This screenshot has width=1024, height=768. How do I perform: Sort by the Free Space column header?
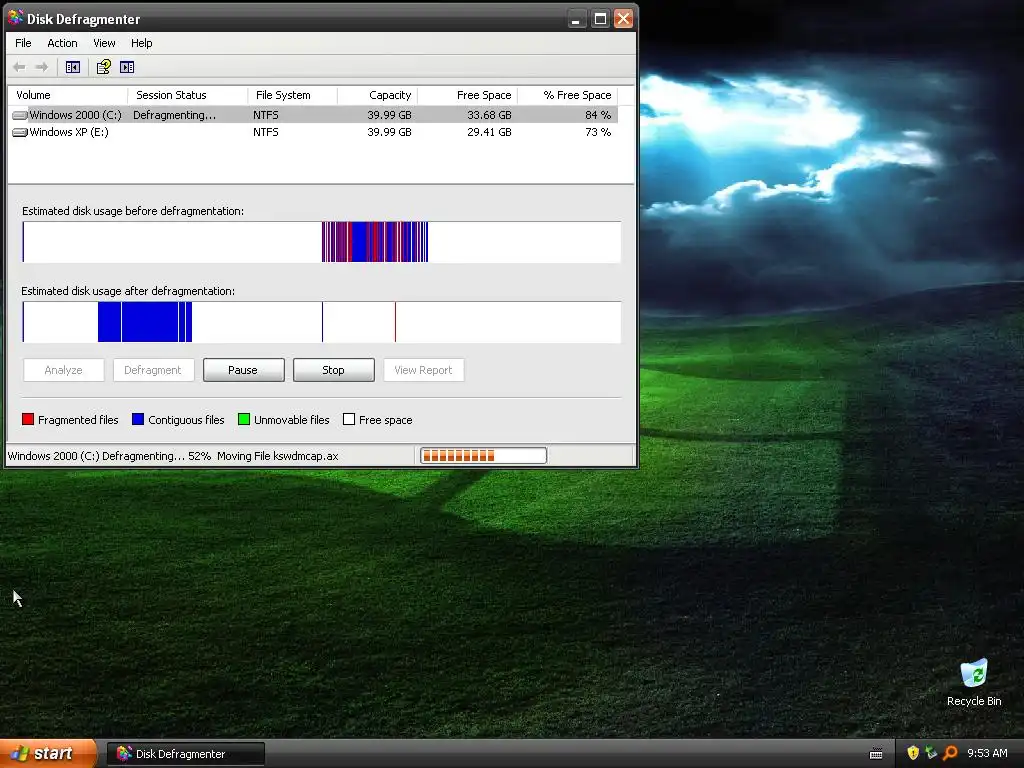coord(468,95)
